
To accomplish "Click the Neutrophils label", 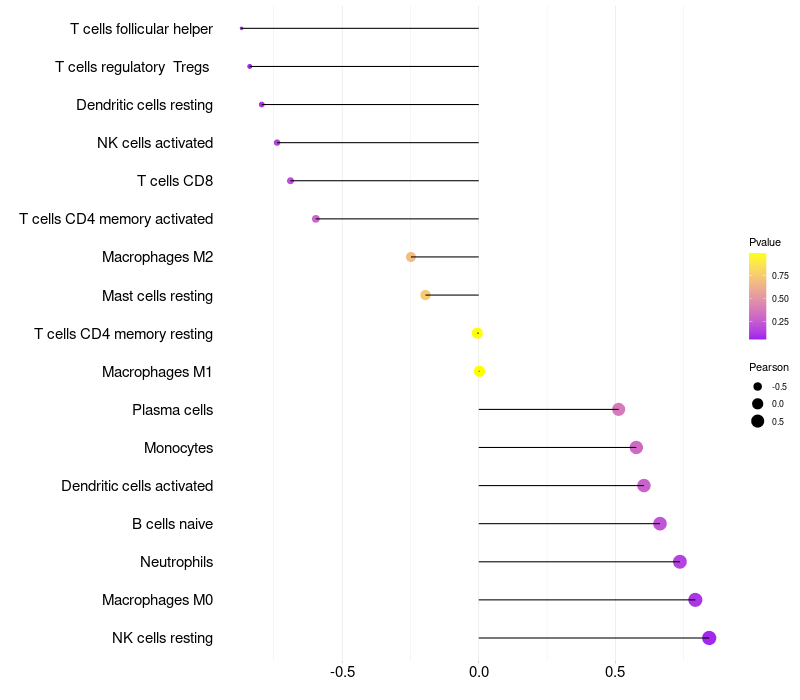I will click(x=177, y=562).
